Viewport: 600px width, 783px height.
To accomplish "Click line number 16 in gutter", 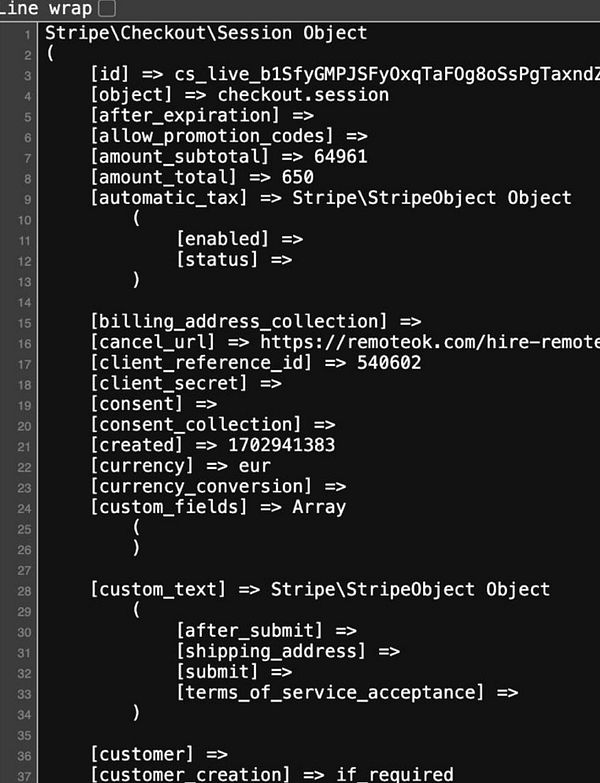I will 25,344.
